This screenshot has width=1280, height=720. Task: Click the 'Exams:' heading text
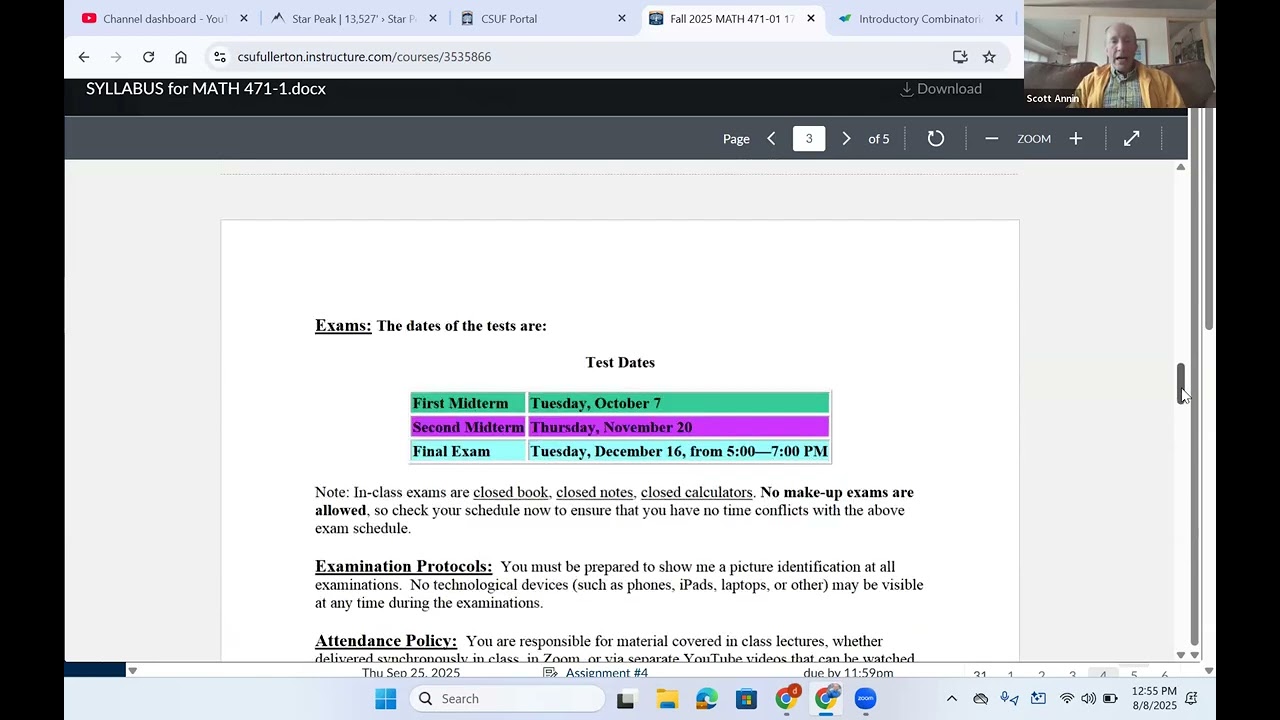click(343, 326)
